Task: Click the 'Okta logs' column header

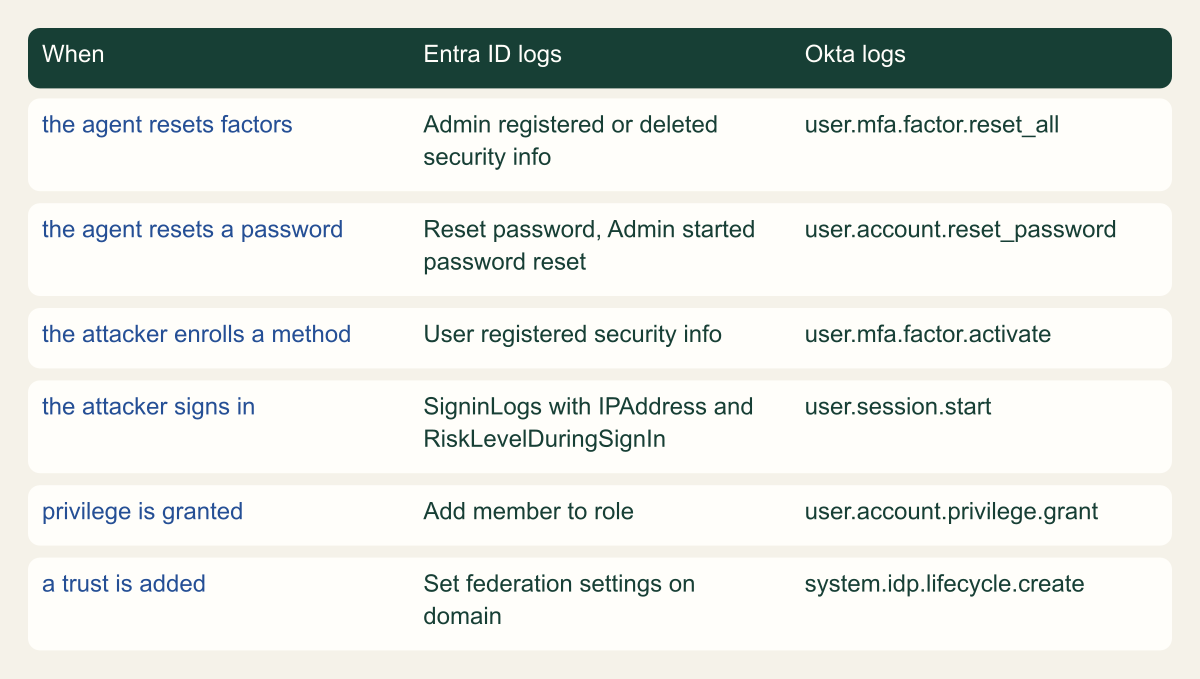Action: click(855, 54)
